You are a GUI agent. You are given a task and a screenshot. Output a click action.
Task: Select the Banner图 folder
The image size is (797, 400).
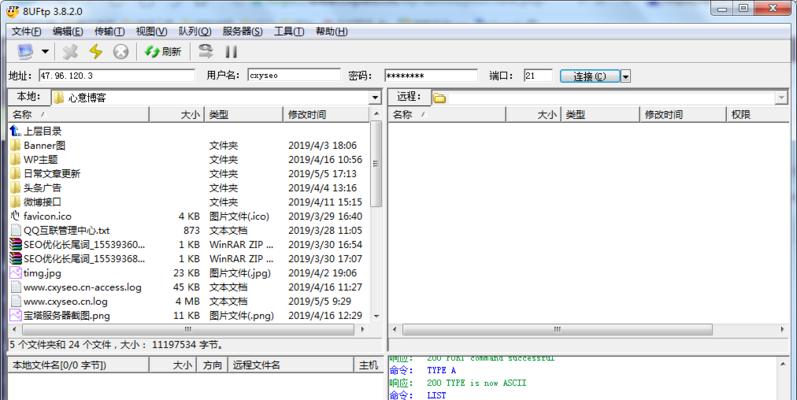tap(38, 145)
